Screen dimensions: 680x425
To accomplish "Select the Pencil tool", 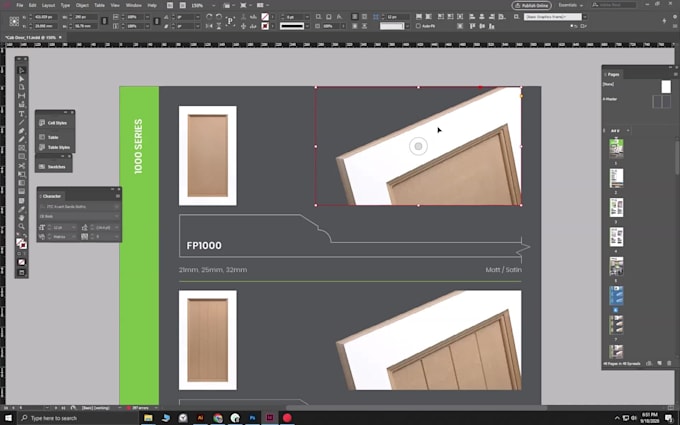I will tap(21, 140).
